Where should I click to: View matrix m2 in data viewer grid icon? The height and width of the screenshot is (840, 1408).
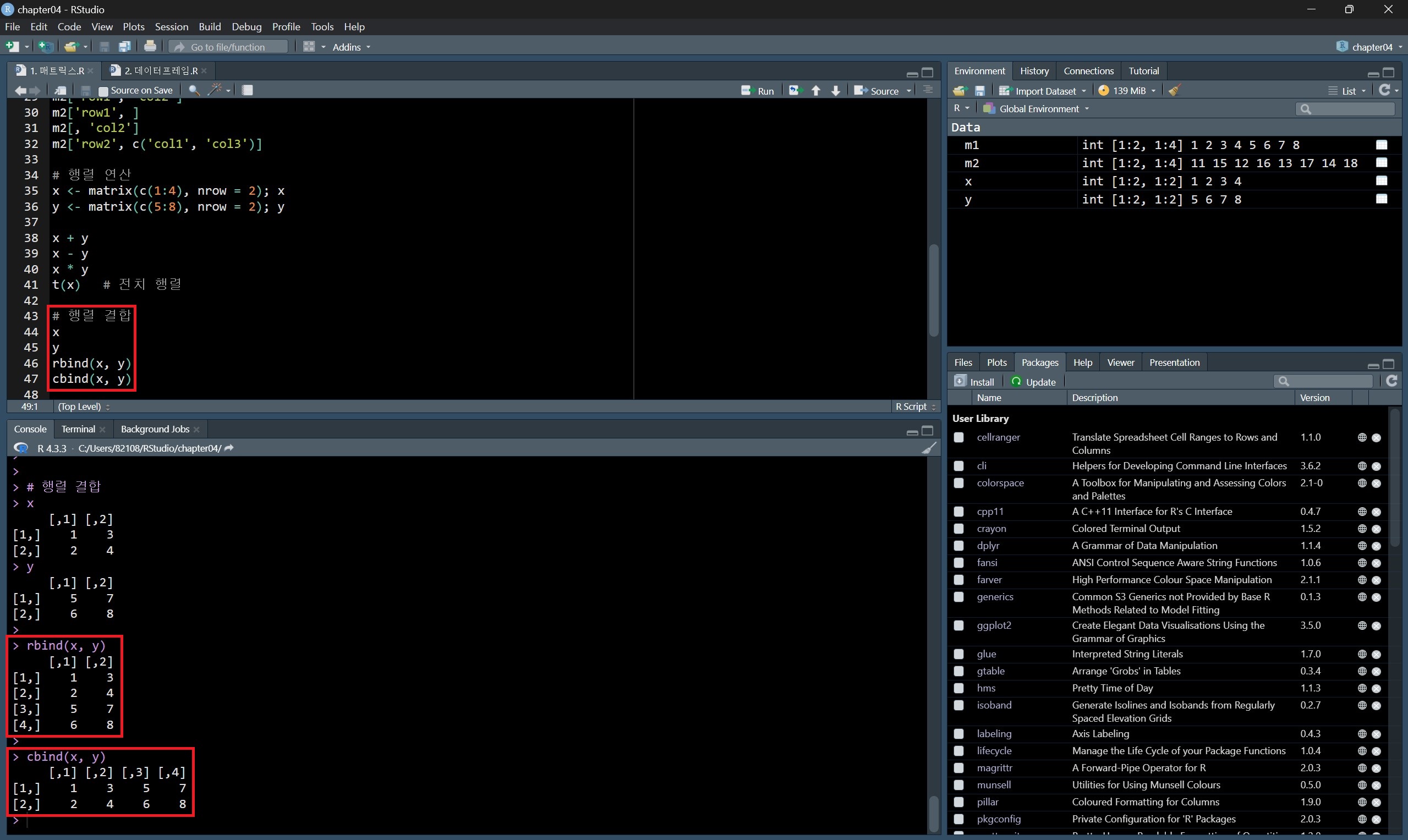click(1382, 163)
